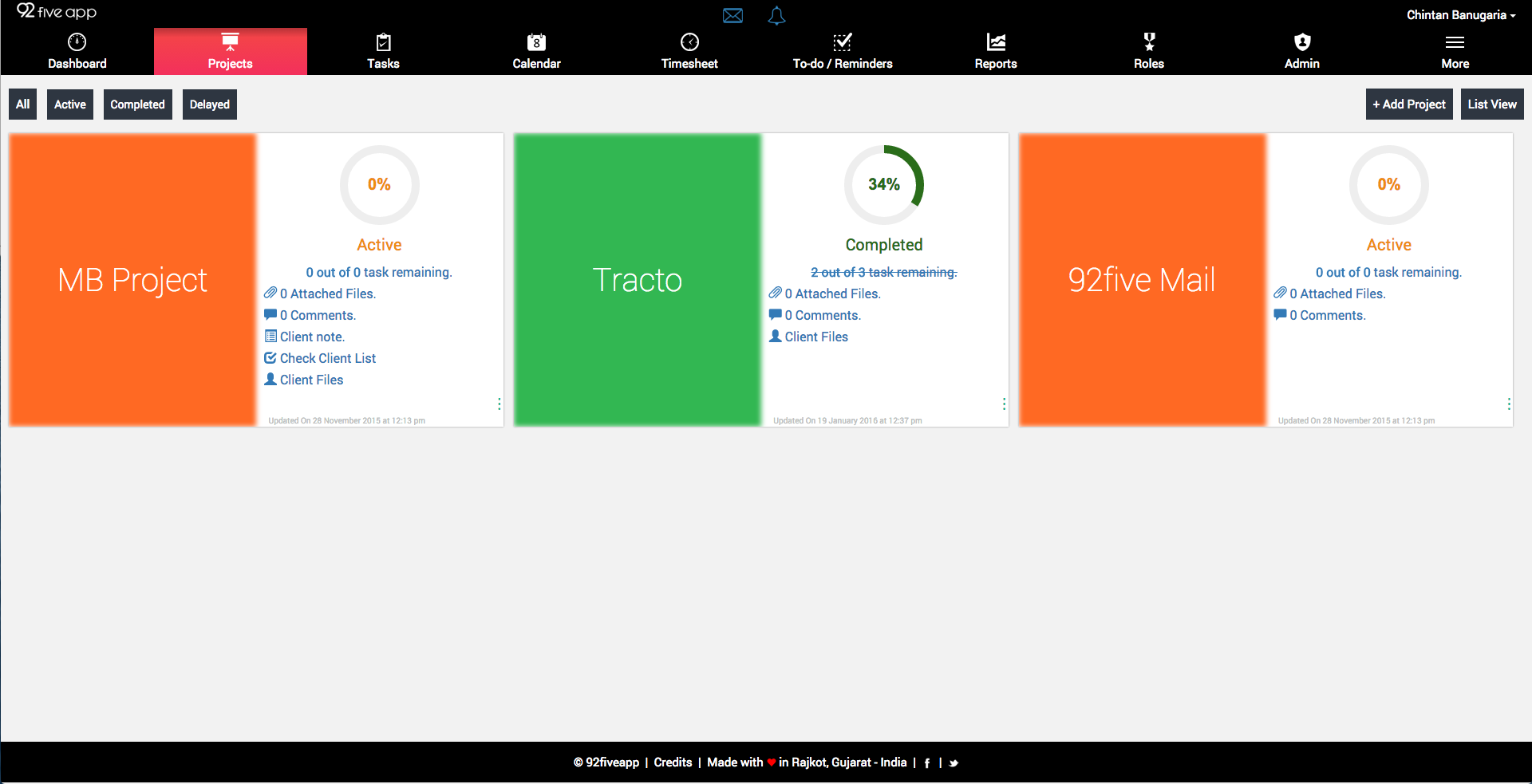Open the MB Project three-dot options menu
The width and height of the screenshot is (1532, 784).
(x=499, y=404)
